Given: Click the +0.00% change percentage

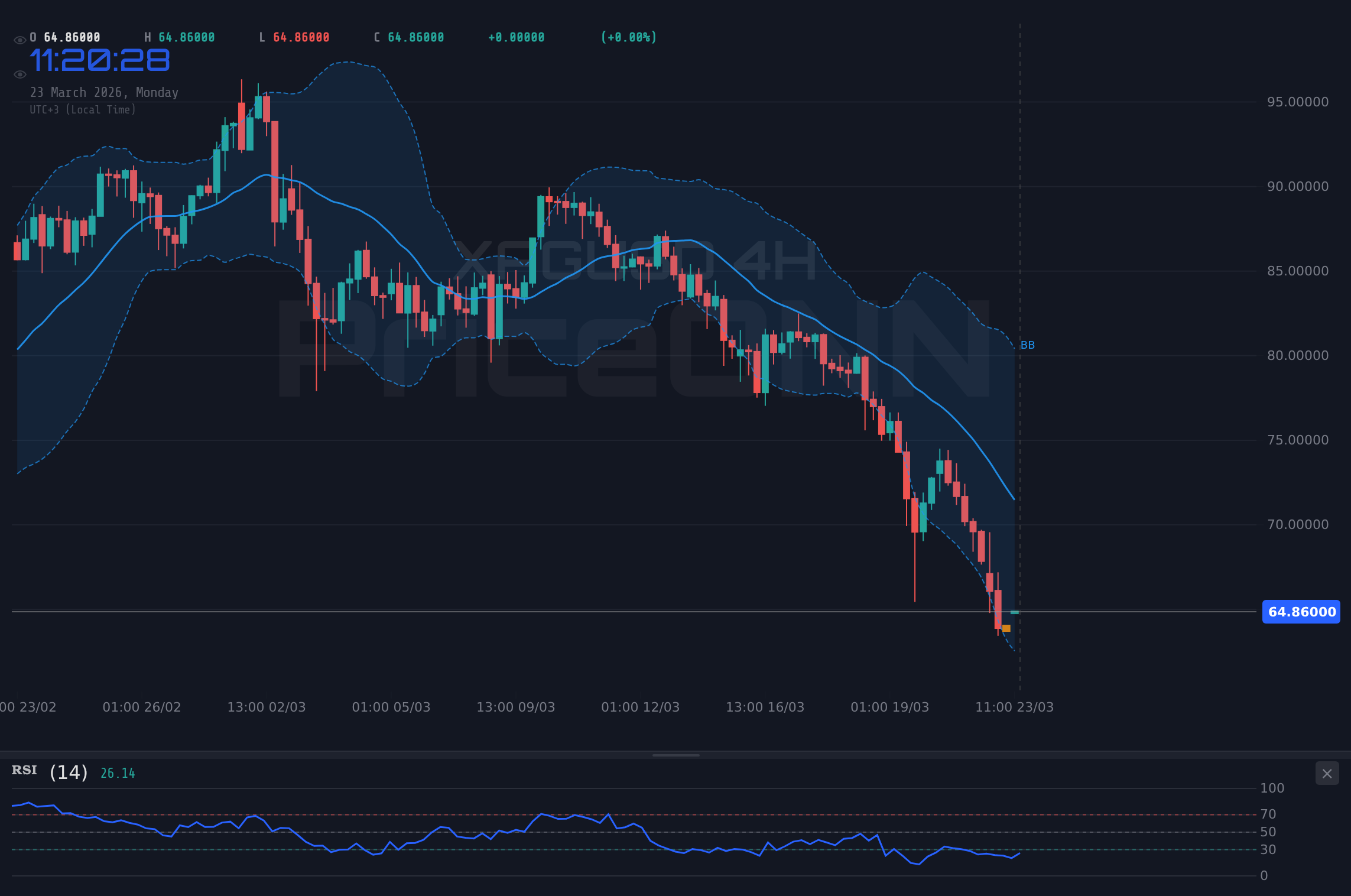Looking at the screenshot, I should (x=628, y=37).
